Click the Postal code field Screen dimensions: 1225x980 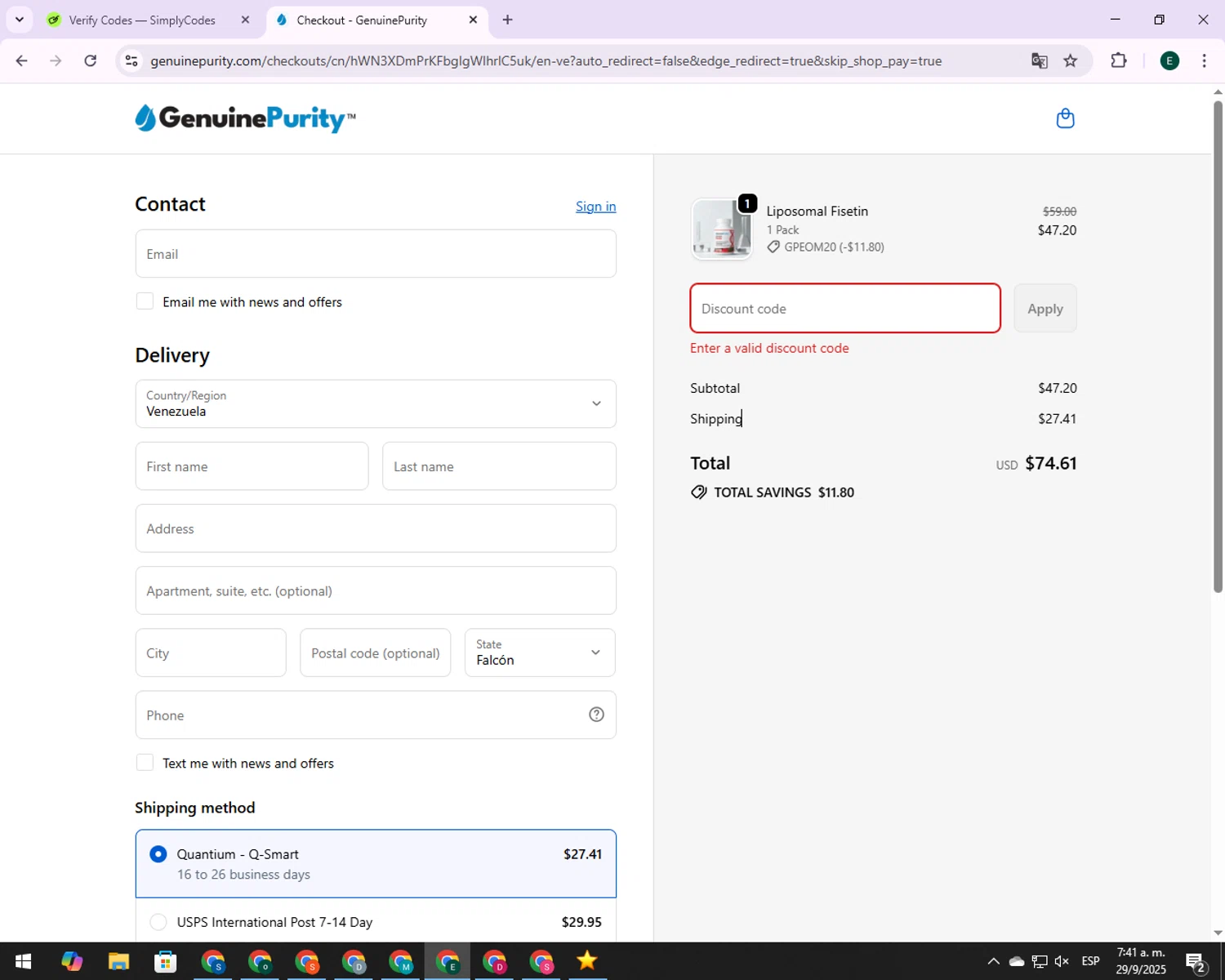[375, 653]
